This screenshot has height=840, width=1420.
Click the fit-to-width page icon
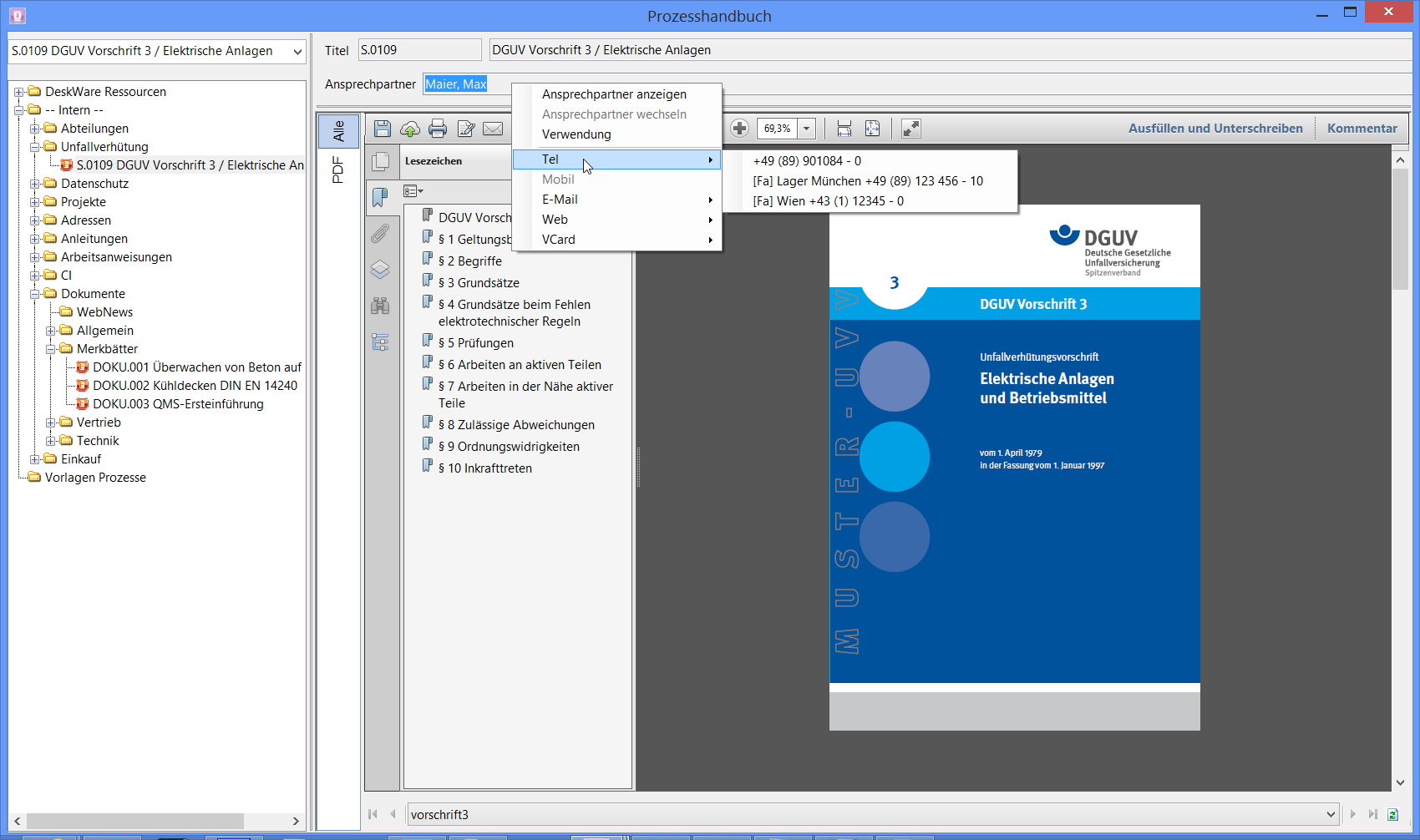coord(844,129)
